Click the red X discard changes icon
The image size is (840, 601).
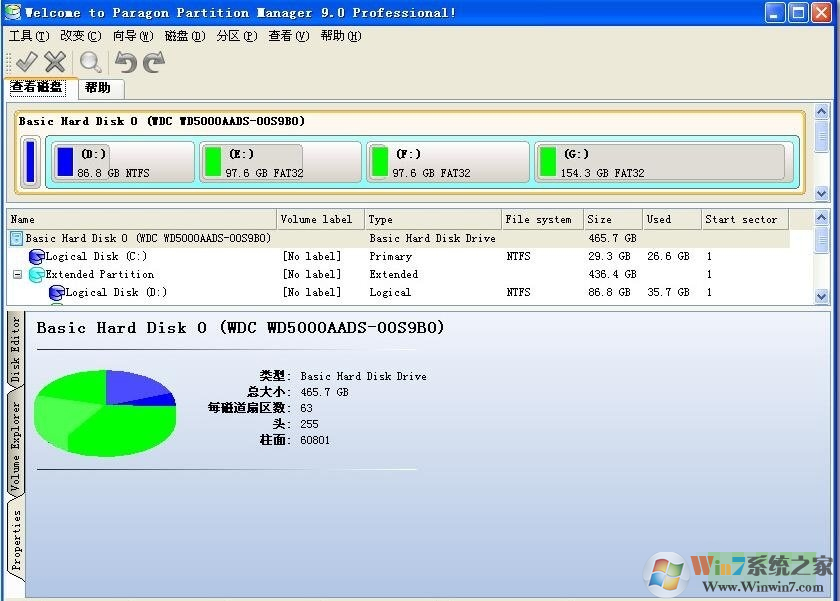pos(55,61)
